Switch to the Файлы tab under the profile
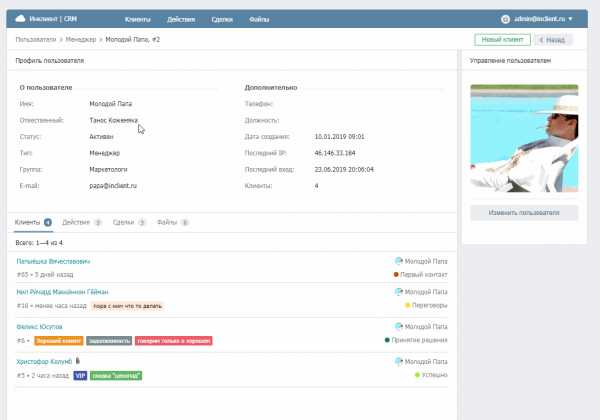This screenshot has height=420, width=600. (x=173, y=222)
